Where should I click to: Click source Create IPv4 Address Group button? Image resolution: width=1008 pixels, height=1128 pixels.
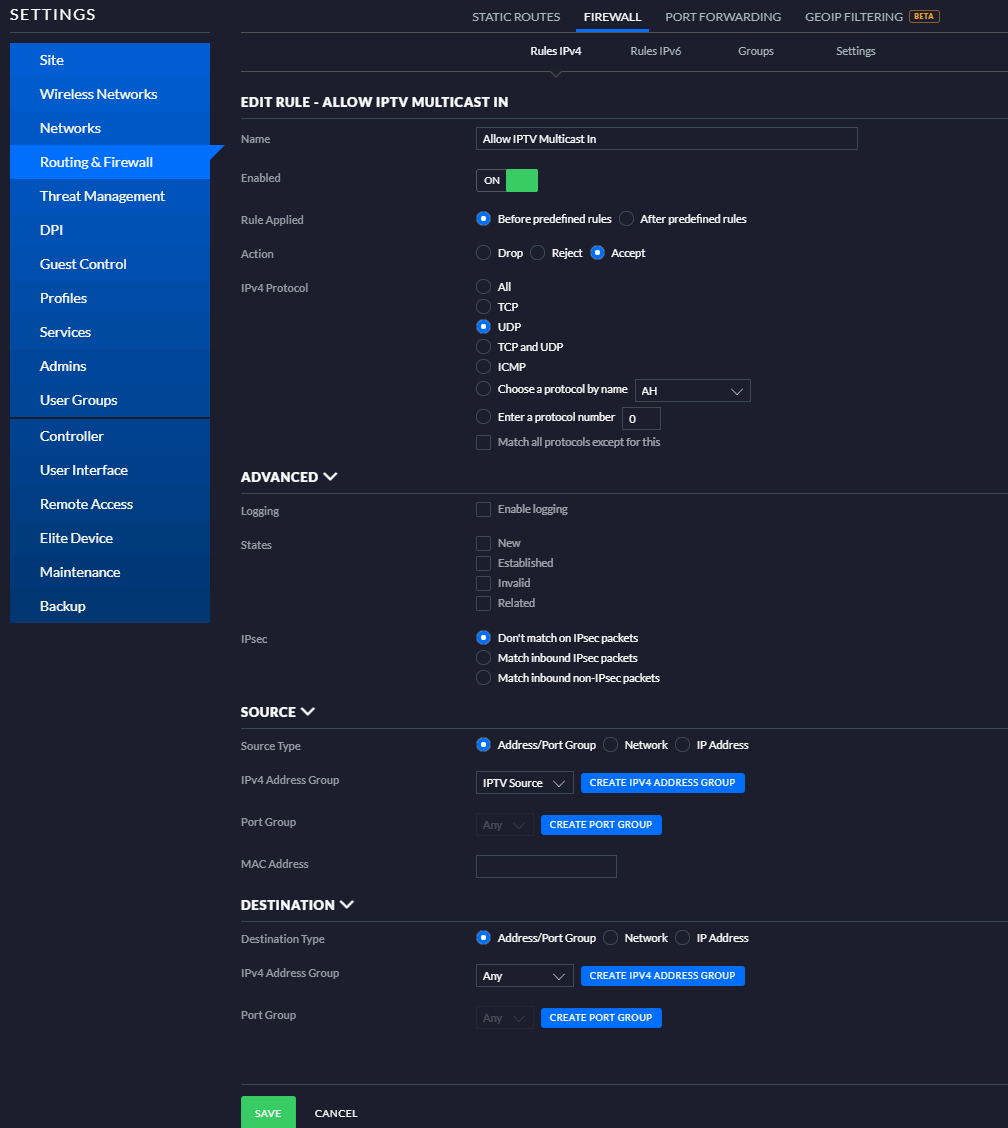[x=662, y=783]
